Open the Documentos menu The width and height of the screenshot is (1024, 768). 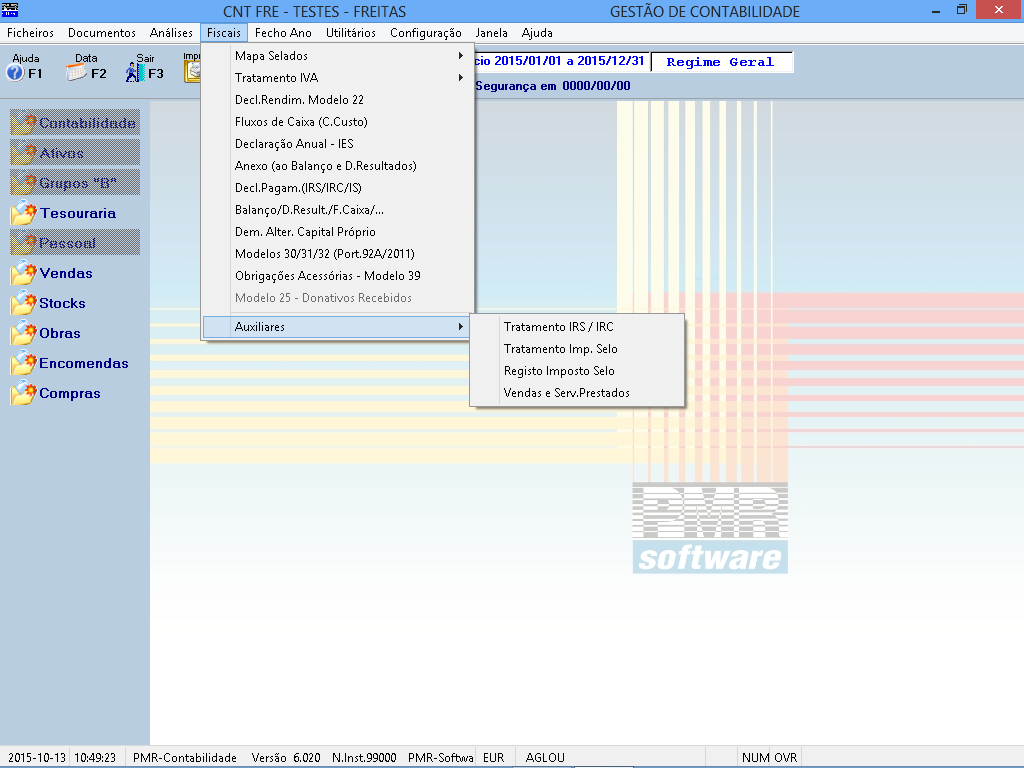(x=102, y=33)
